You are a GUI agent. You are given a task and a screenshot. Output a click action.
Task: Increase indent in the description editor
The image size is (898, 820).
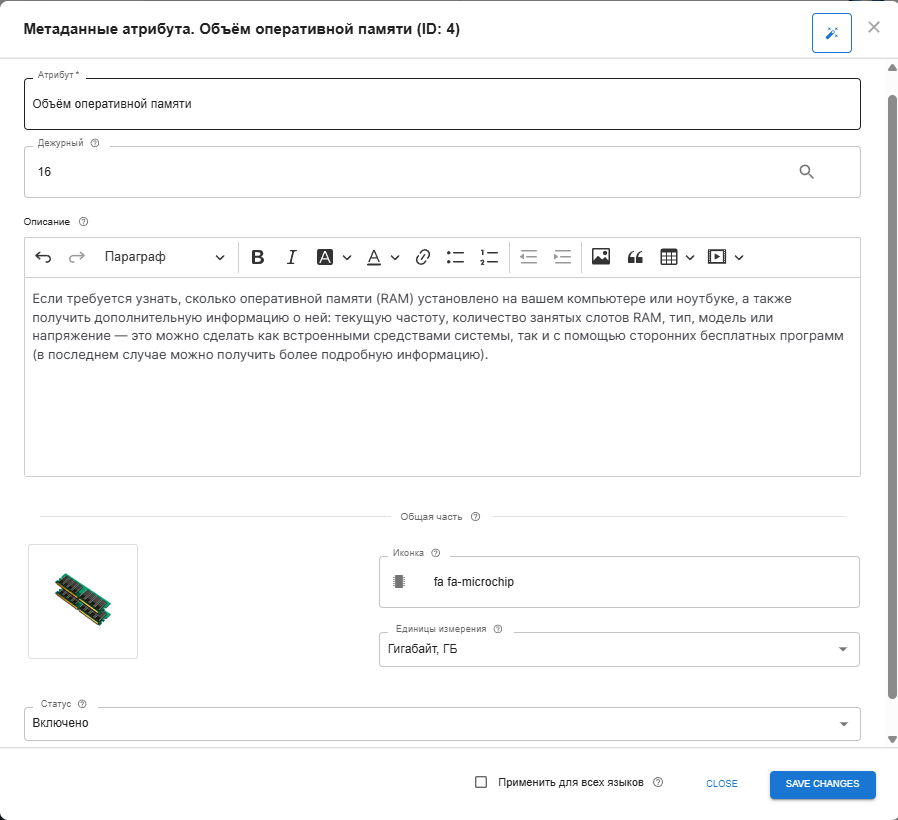561,257
